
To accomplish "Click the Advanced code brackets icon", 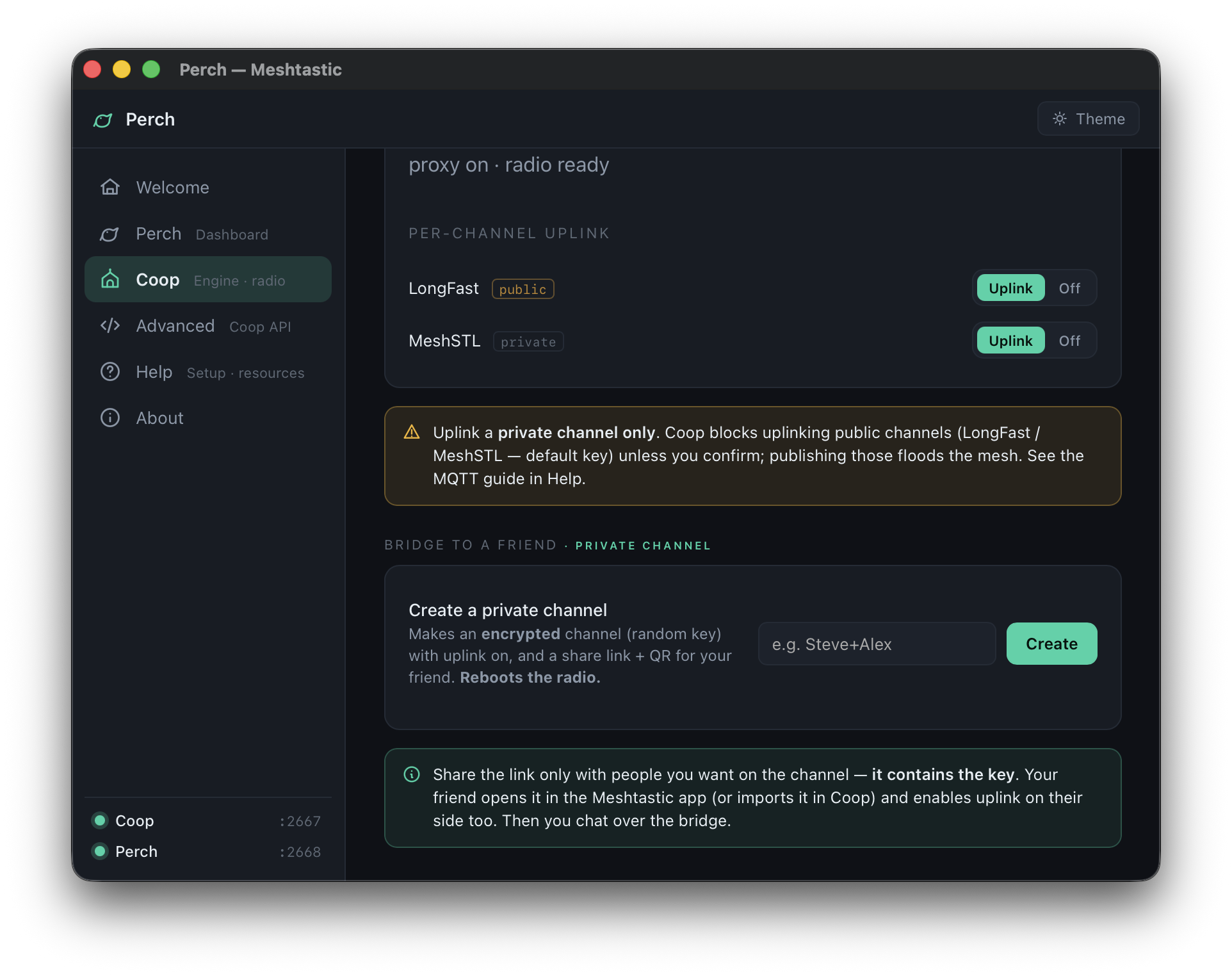I will point(110,325).
